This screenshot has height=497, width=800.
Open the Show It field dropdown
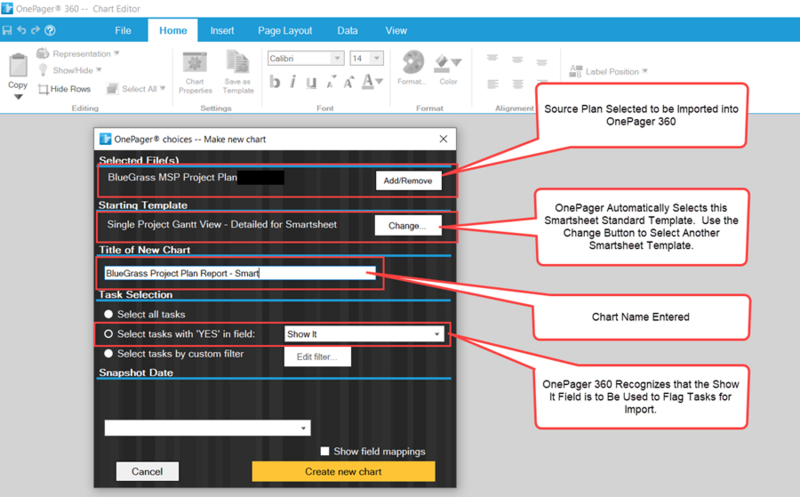[x=364, y=334]
